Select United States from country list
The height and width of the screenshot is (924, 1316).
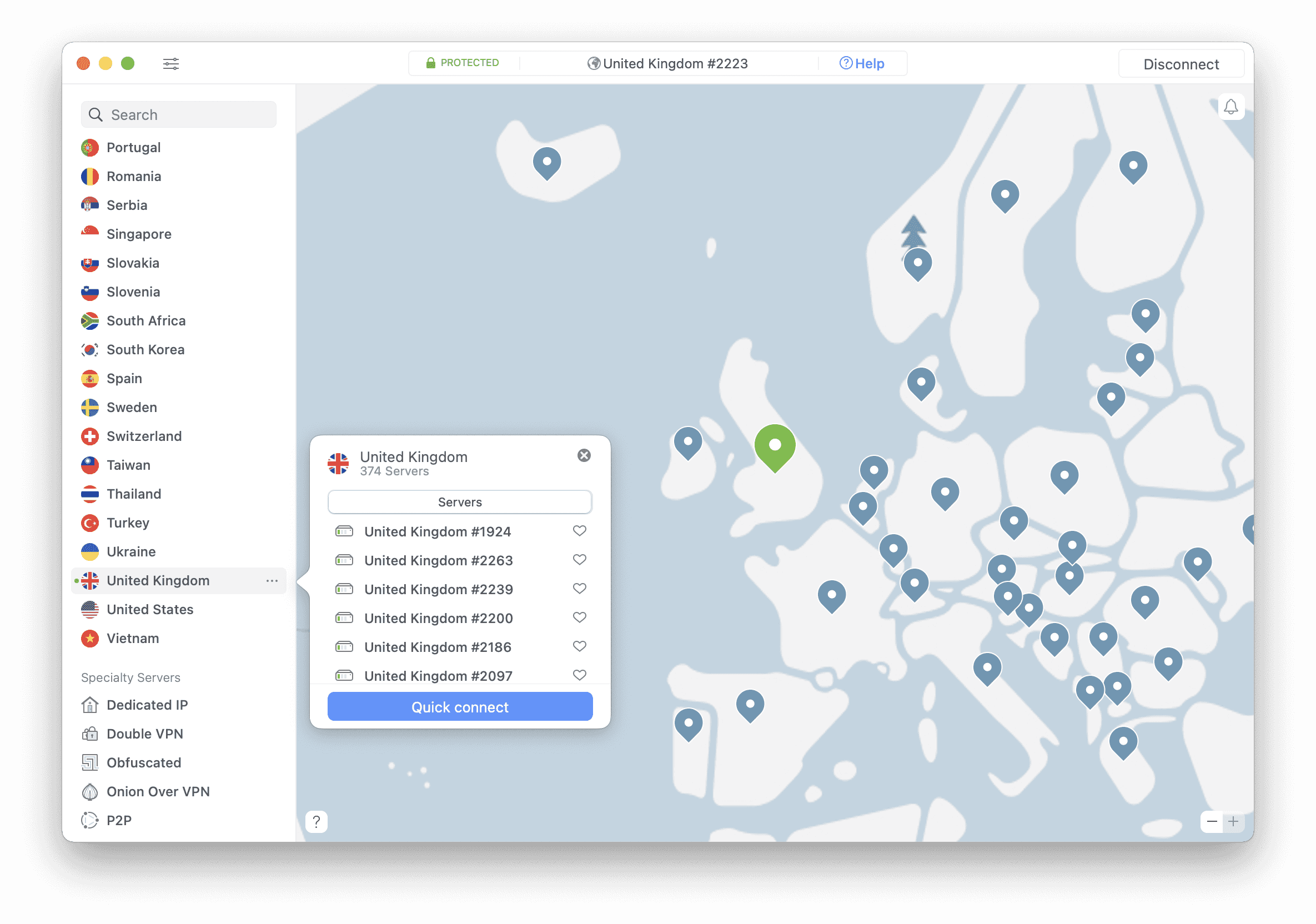click(152, 609)
